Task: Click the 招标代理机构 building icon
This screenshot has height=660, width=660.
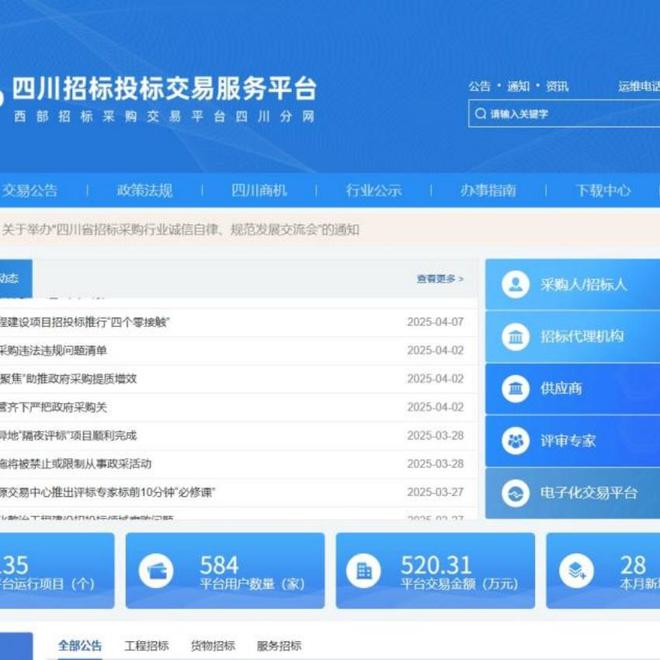Action: point(515,337)
